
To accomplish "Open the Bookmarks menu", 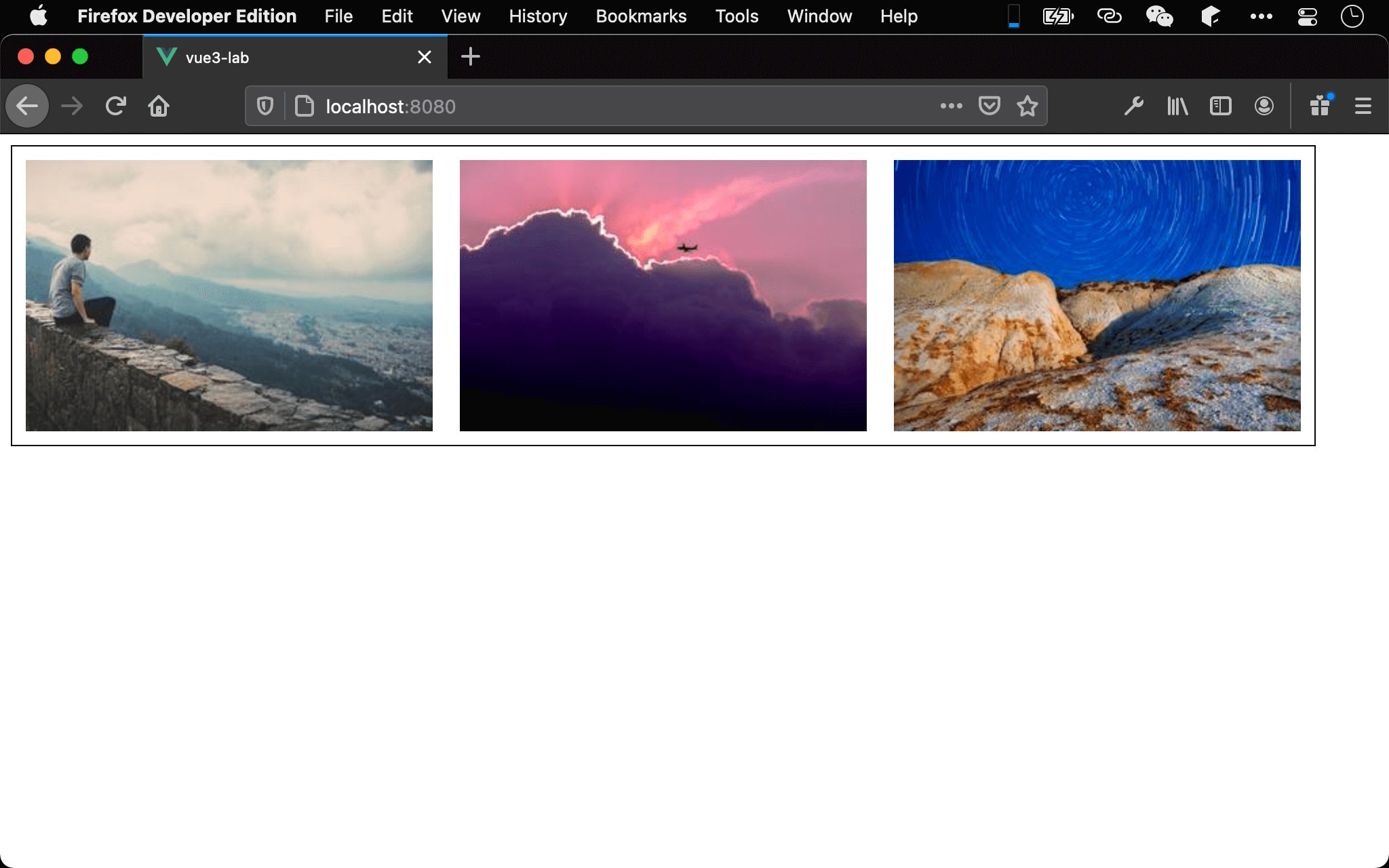I will (641, 16).
